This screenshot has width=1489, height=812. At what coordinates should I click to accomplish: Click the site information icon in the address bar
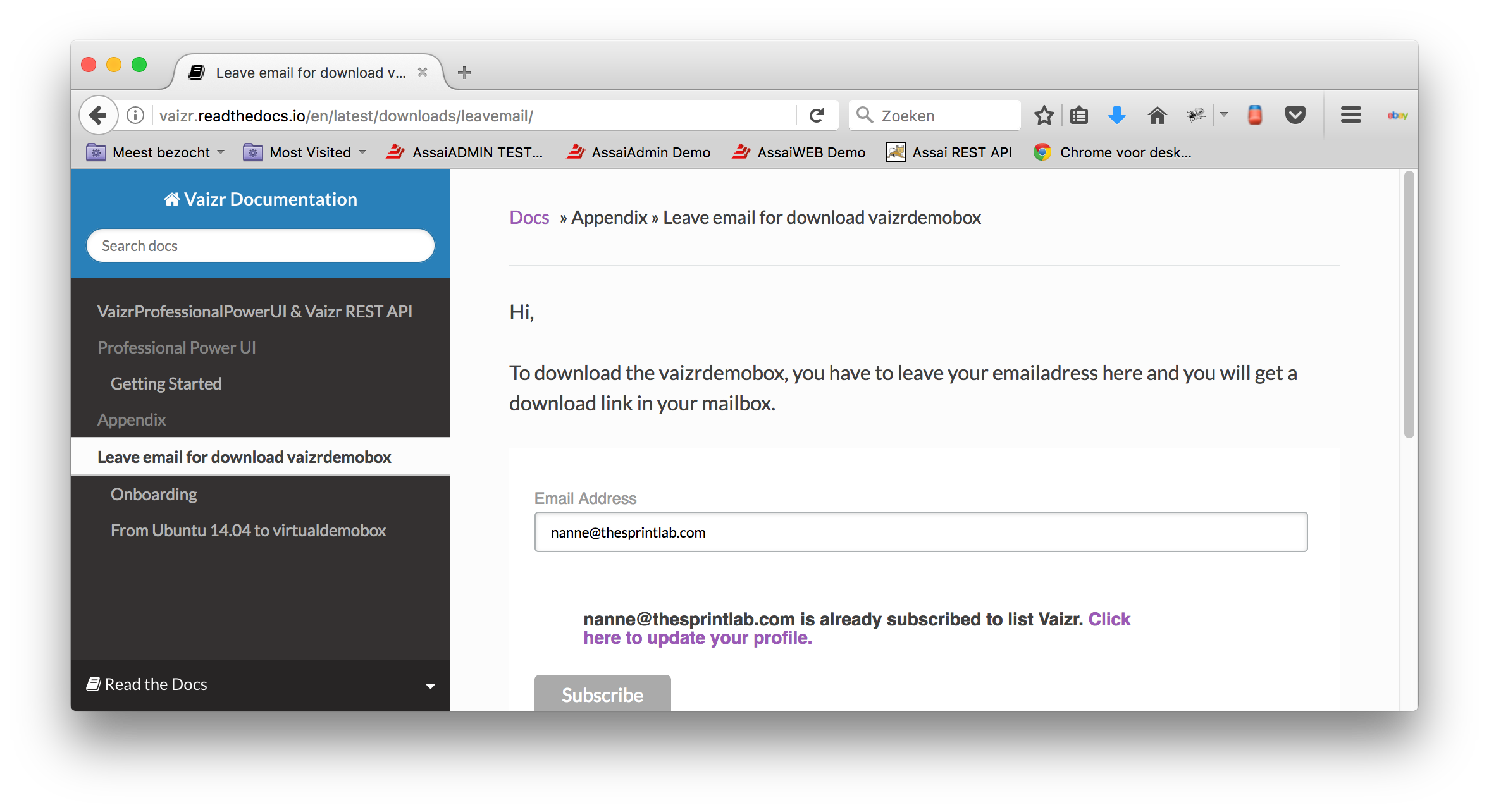tap(135, 115)
